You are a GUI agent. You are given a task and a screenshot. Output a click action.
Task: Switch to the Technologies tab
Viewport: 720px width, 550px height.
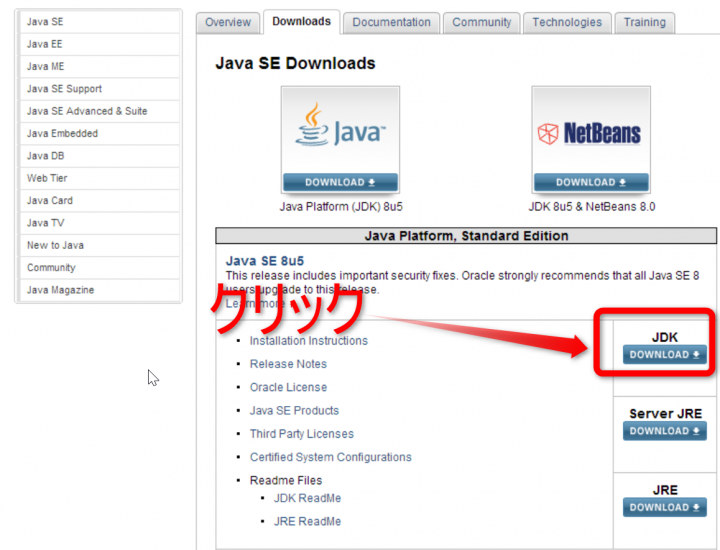tap(567, 22)
